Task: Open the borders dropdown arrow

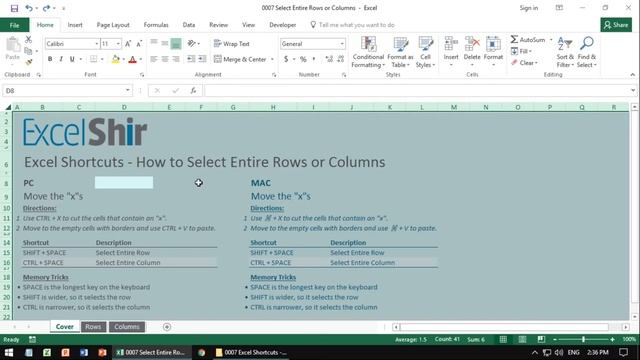Action: (102, 59)
